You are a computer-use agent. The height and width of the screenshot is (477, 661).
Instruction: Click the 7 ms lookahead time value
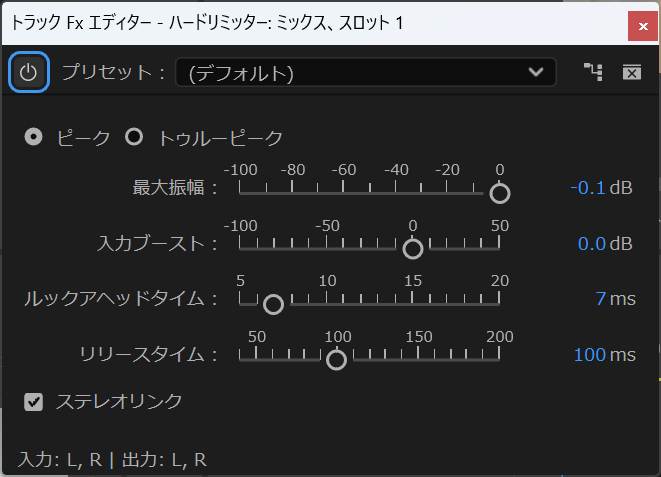[600, 299]
